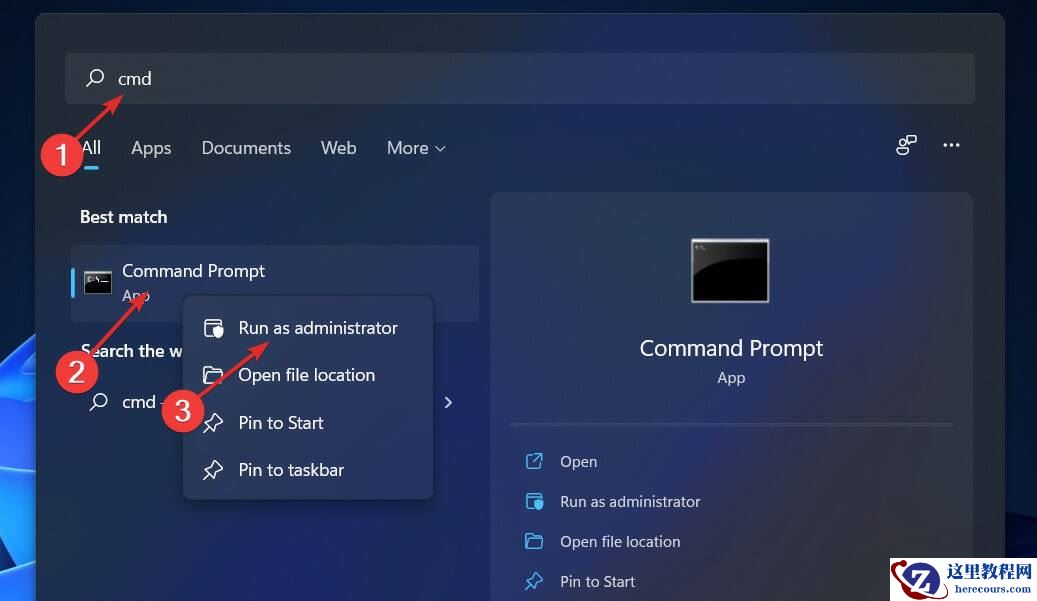Click the Run as administrator shield icon
Screen dimensions: 1037x601
tap(214, 327)
